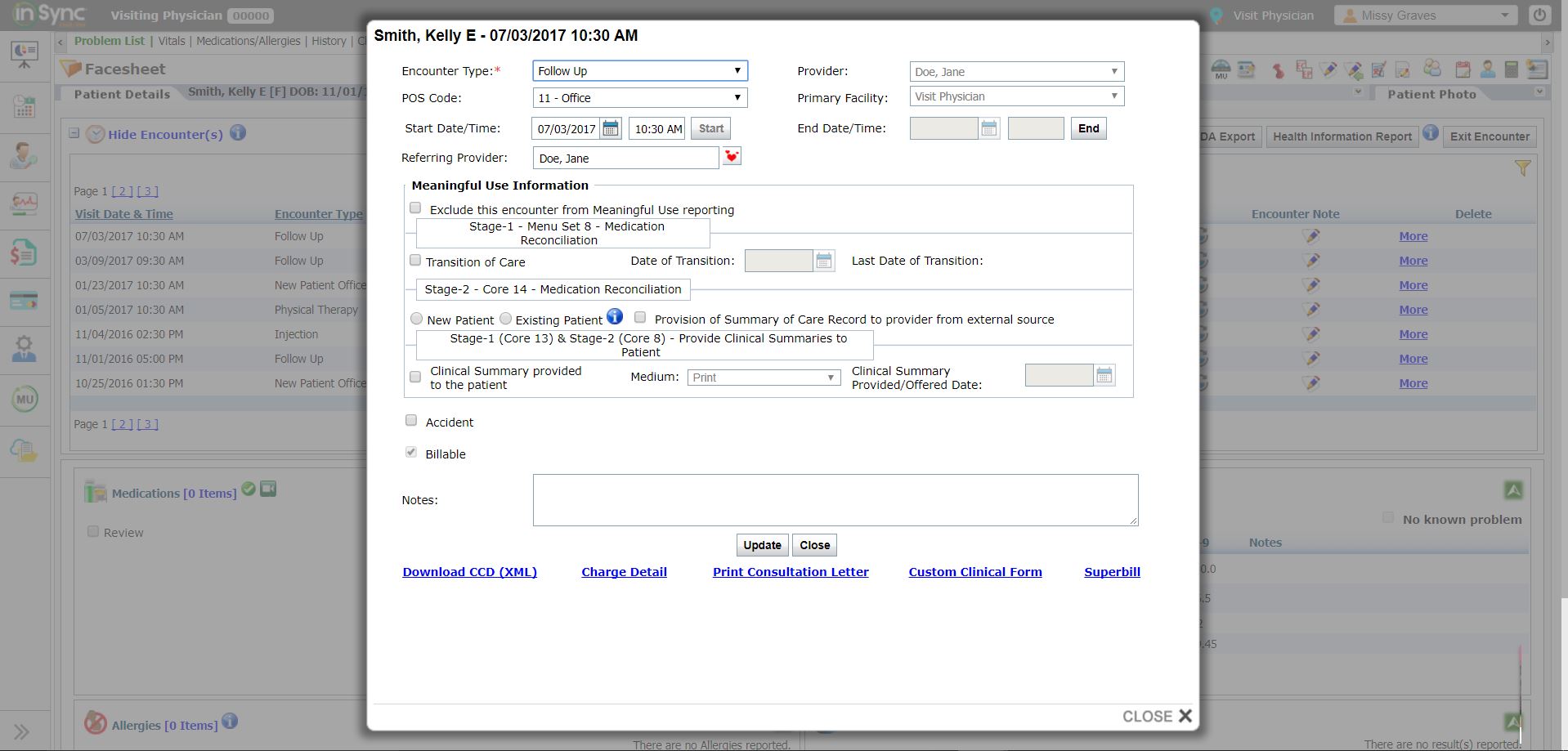Click into the Notes text area
1568x751 pixels.
tap(835, 500)
